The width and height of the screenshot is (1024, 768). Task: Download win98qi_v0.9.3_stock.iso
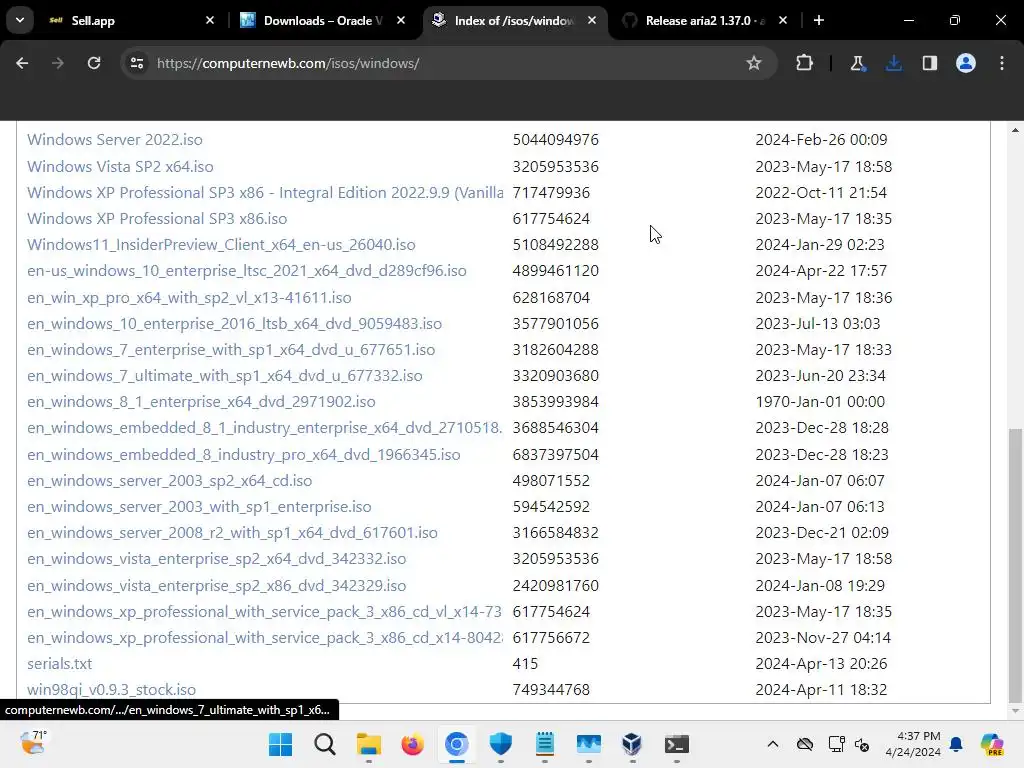click(x=112, y=690)
